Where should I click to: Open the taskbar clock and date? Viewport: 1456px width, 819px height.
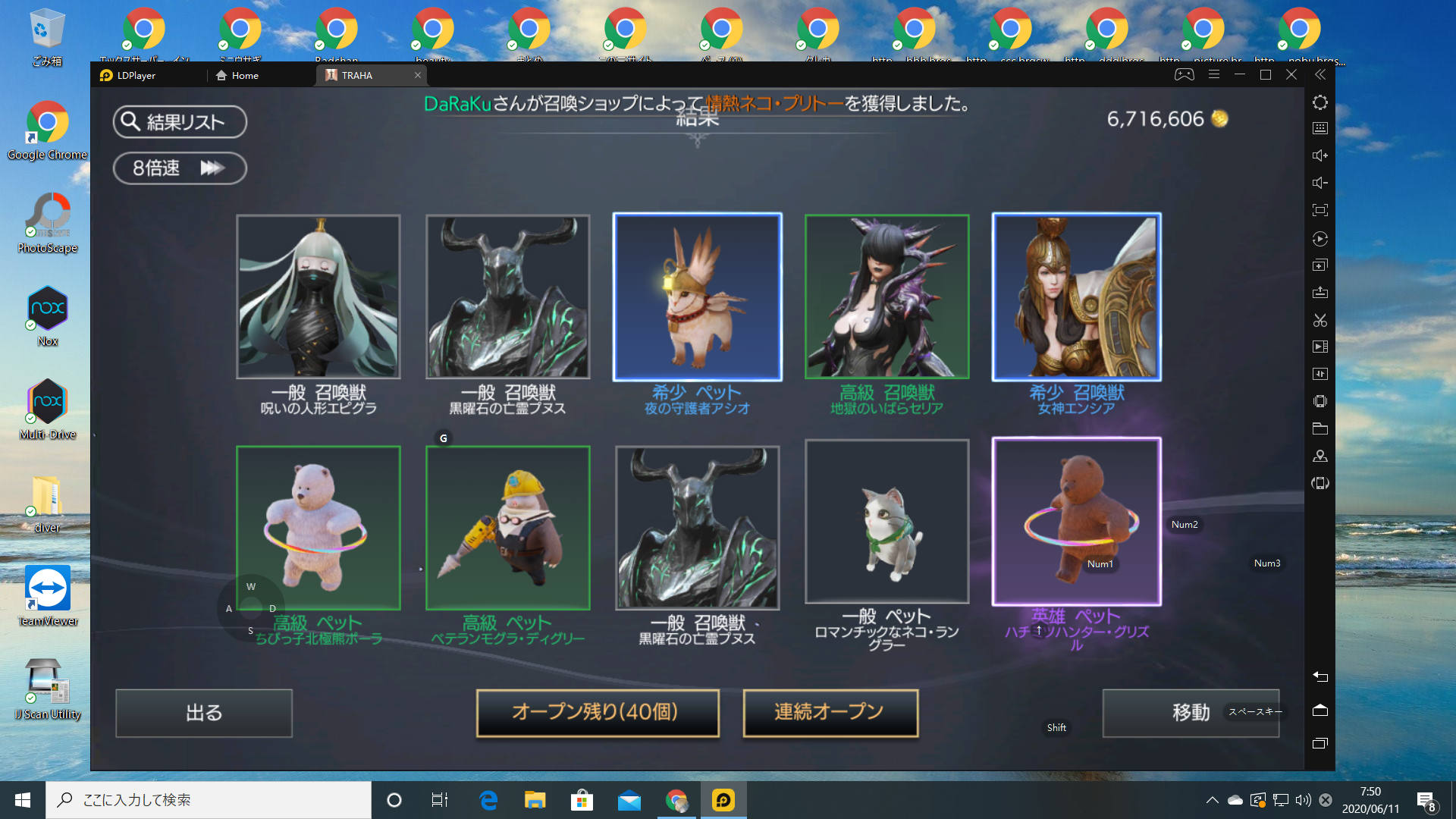click(x=1370, y=800)
